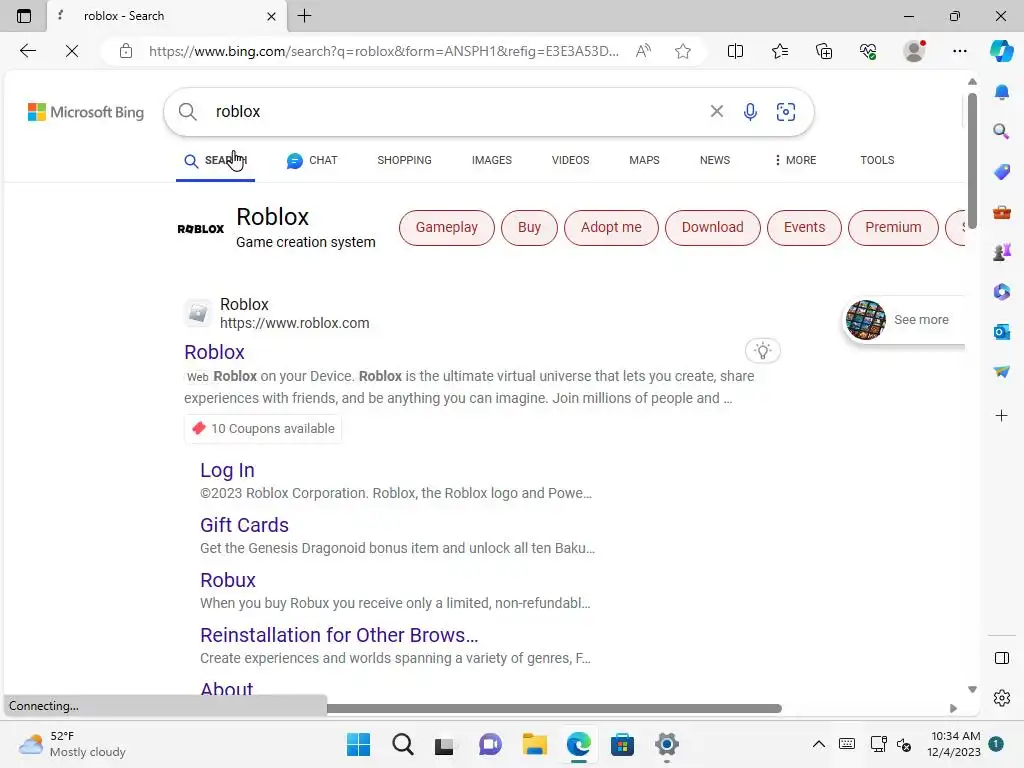Open Windows Start button
This screenshot has height=768, width=1024.
[358, 744]
